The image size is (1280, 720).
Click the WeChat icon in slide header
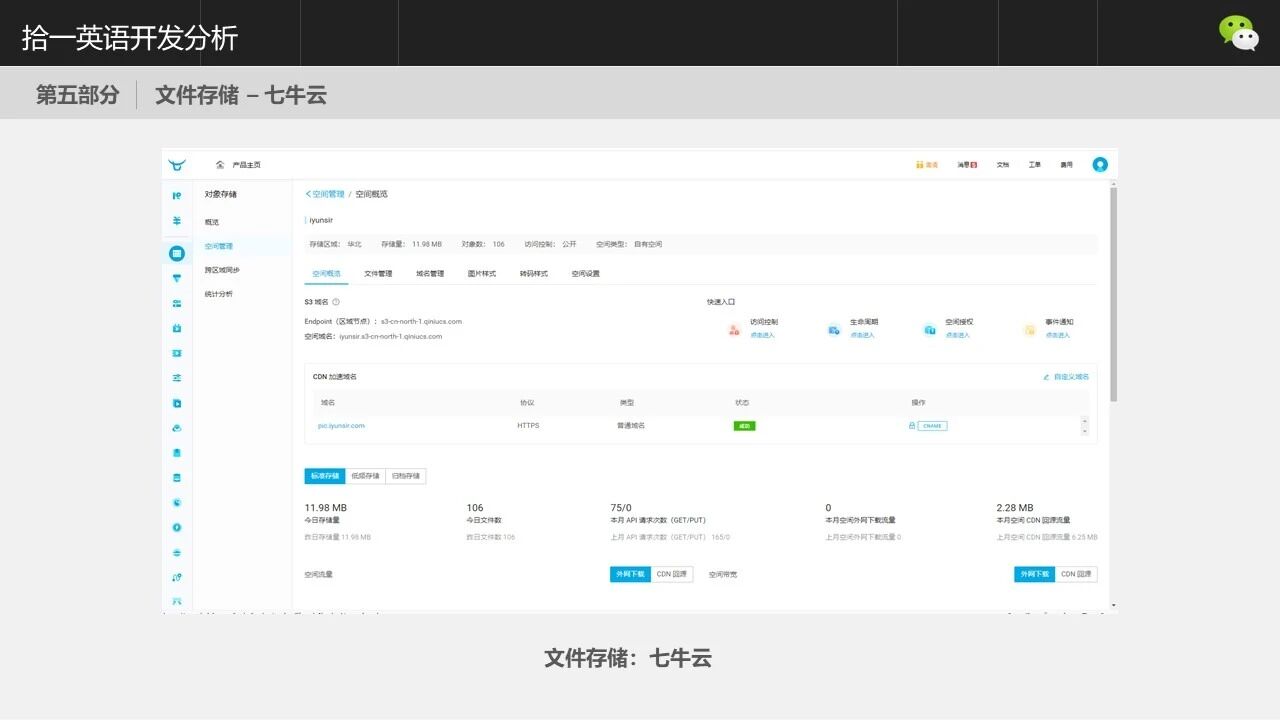1239,33
